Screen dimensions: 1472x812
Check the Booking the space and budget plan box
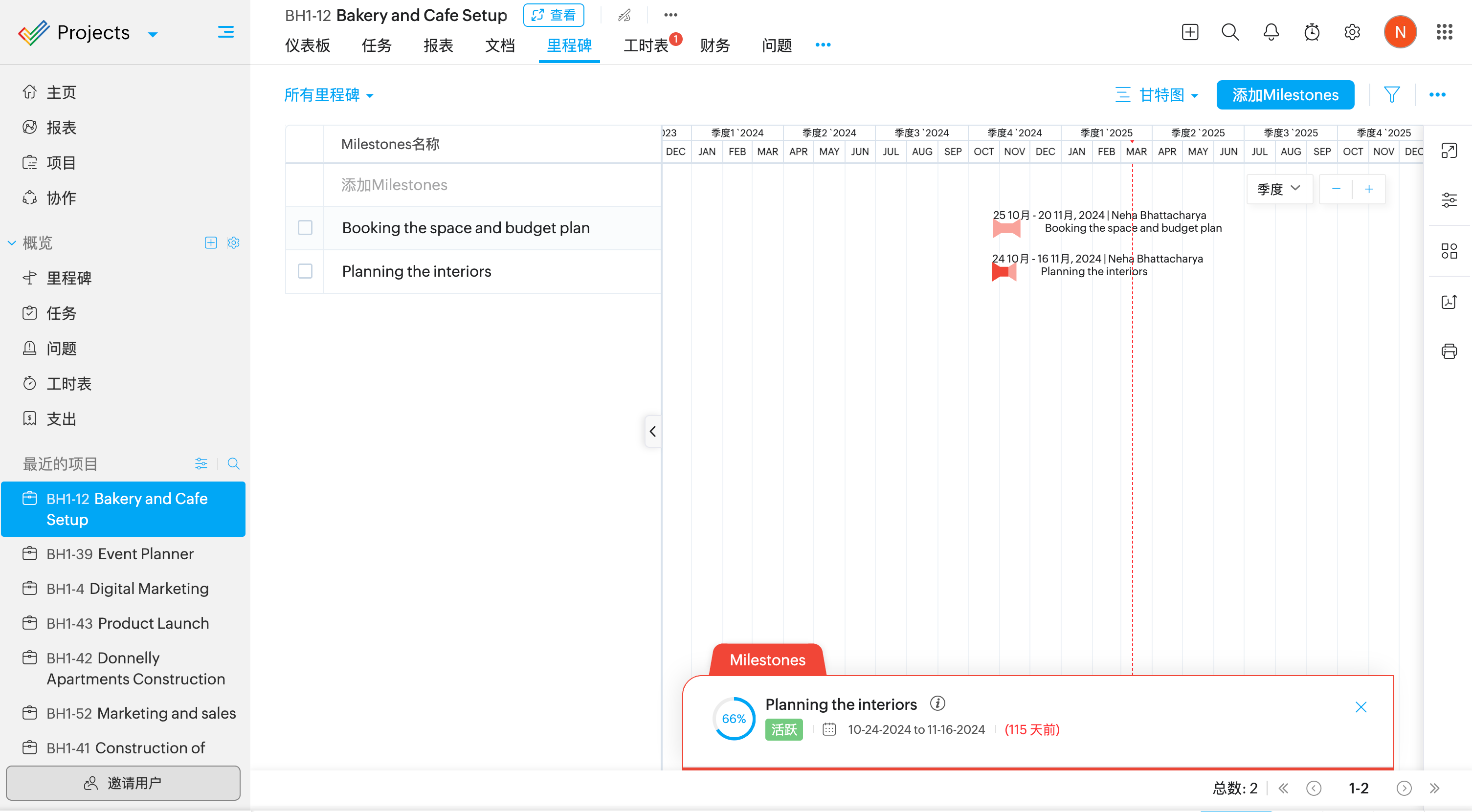click(x=305, y=228)
